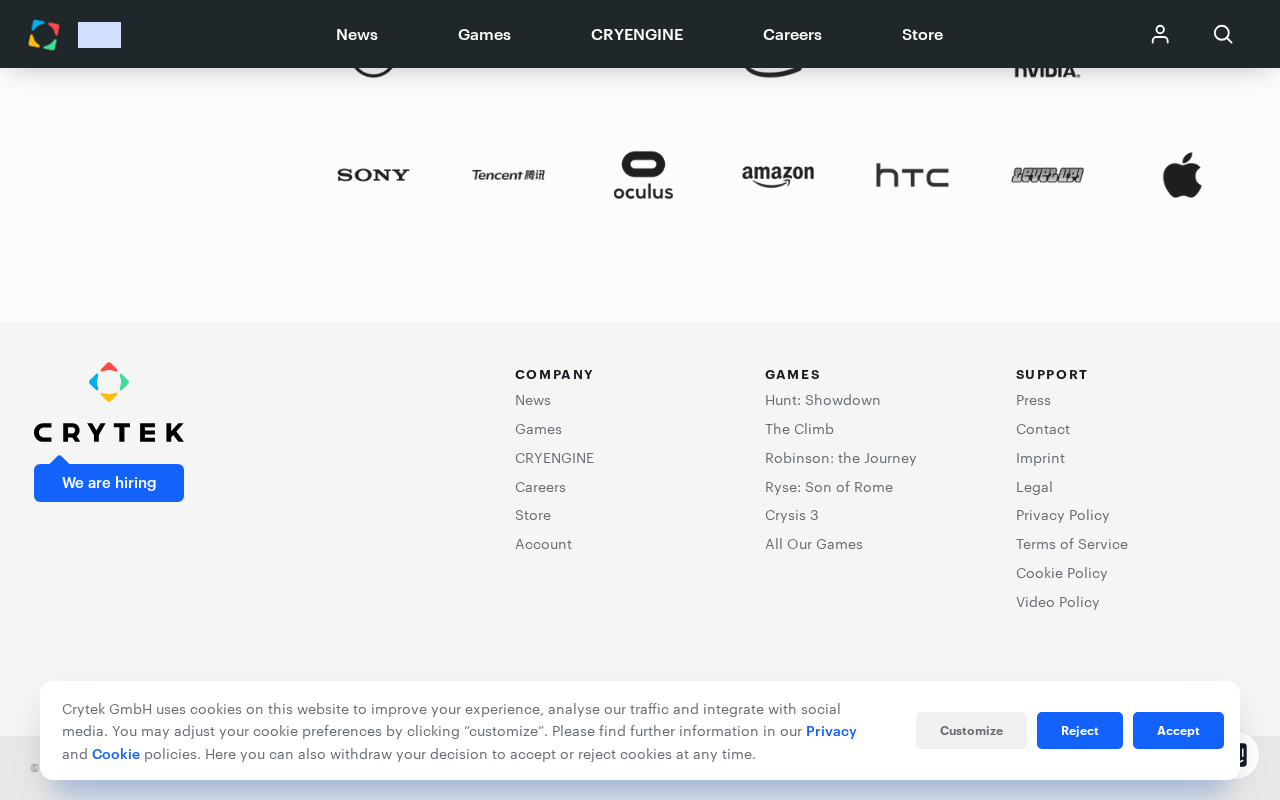The height and width of the screenshot is (800, 1280).
Task: Click the Sony partner logo
Action: click(x=373, y=175)
